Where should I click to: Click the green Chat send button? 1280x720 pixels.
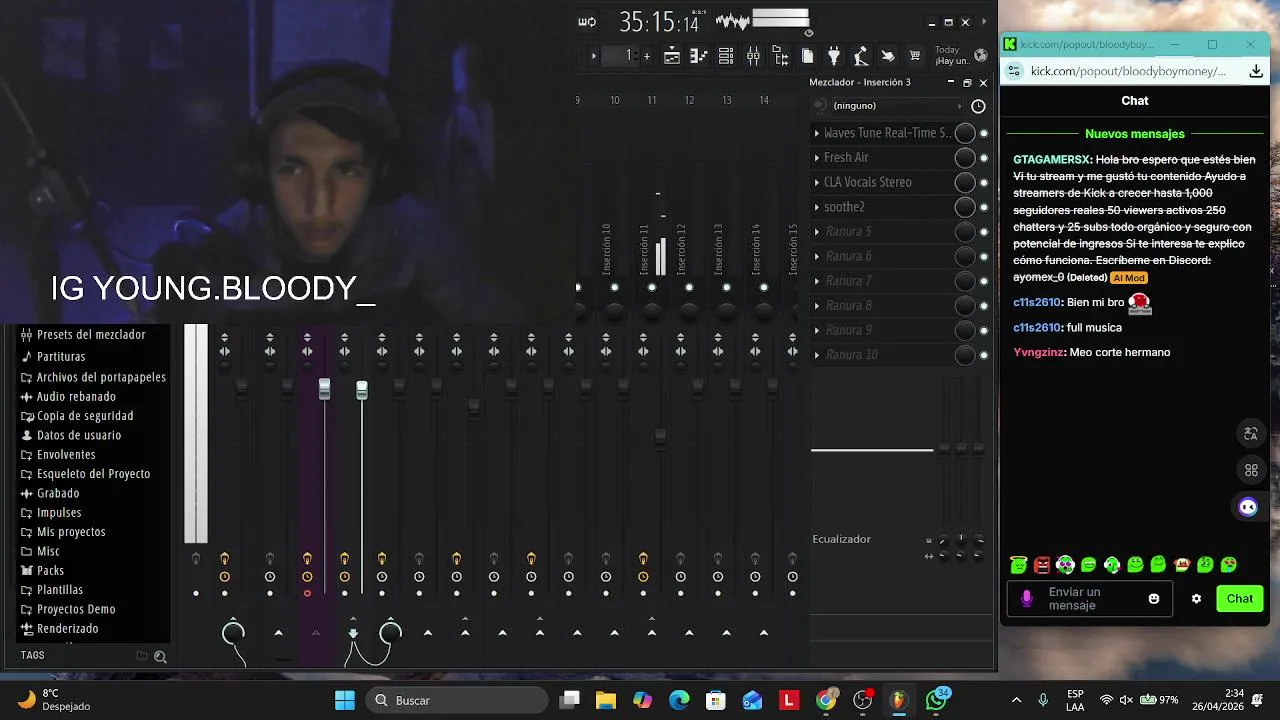coord(1239,599)
